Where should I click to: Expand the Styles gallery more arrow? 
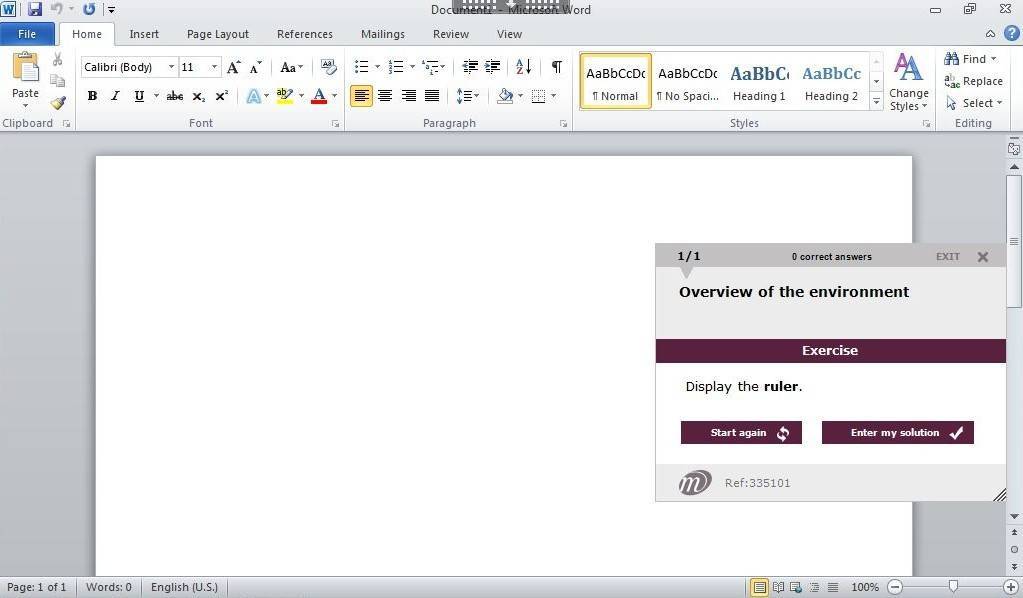(x=876, y=101)
